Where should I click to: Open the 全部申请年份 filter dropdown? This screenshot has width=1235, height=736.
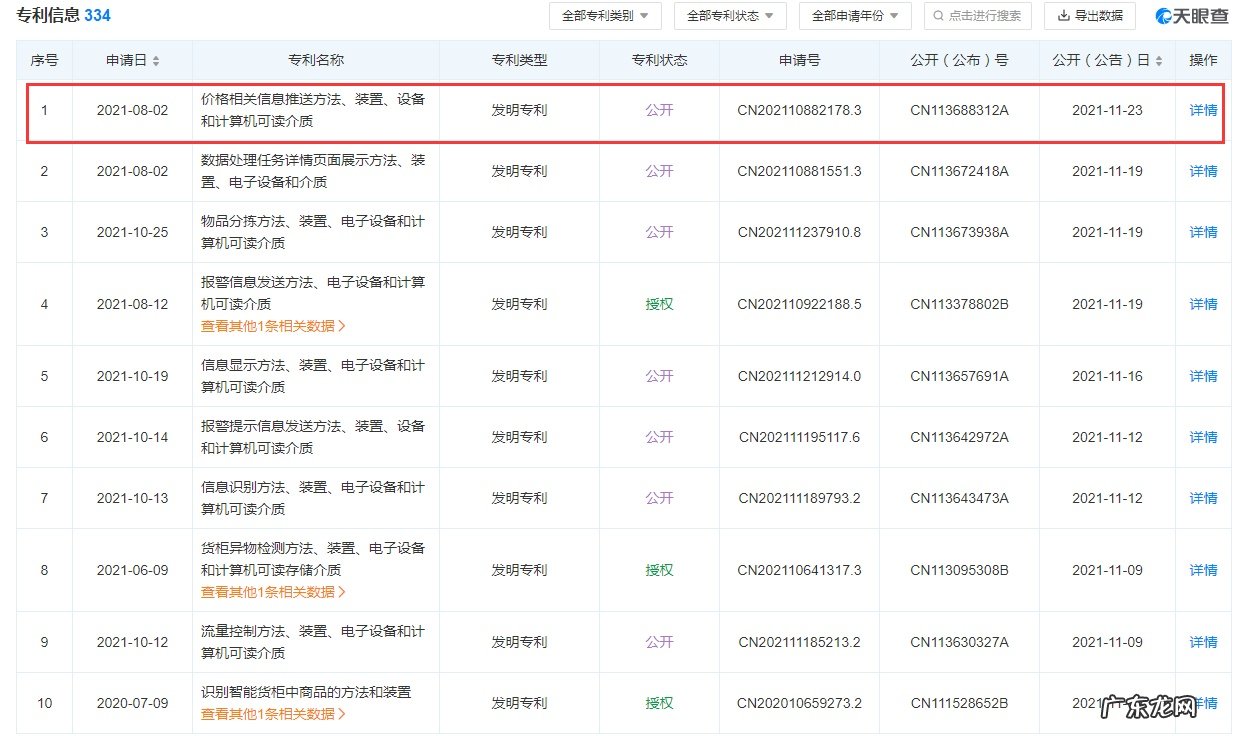[x=855, y=16]
